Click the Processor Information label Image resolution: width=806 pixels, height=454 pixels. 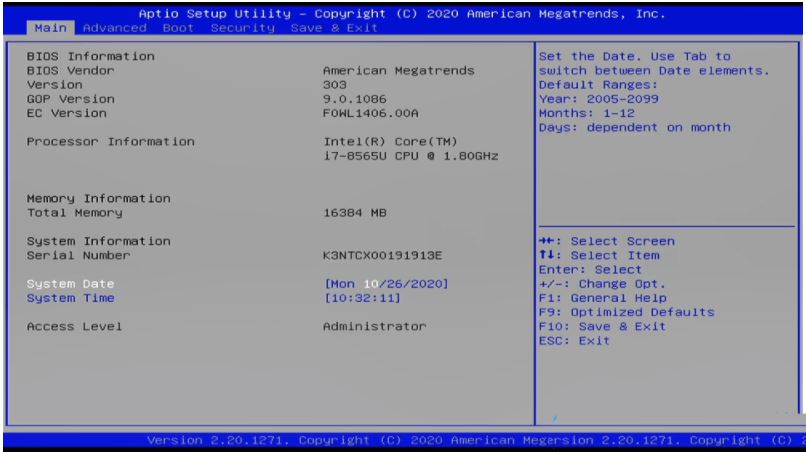click(x=111, y=141)
